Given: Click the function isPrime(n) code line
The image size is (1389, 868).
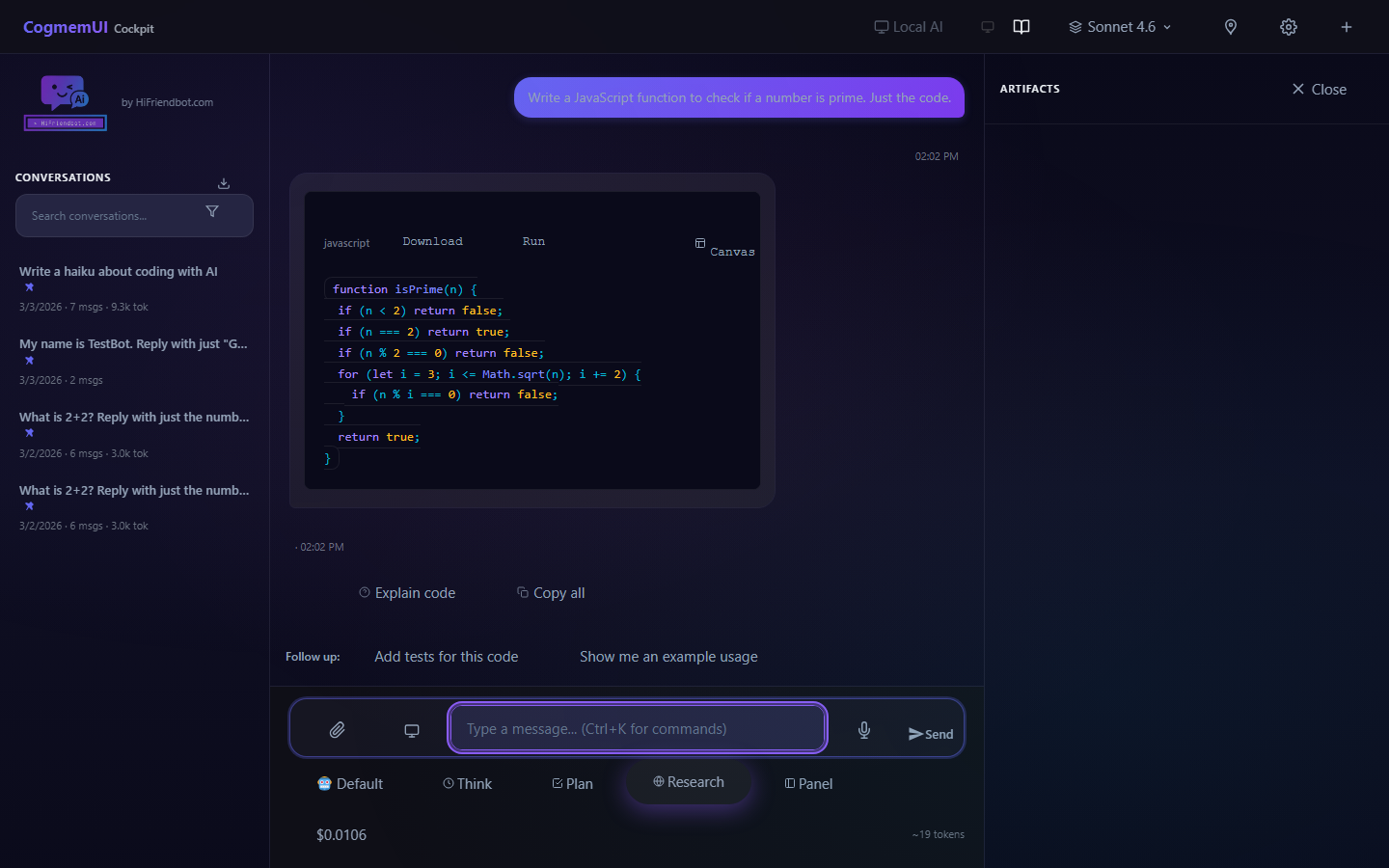Looking at the screenshot, I should tap(405, 289).
